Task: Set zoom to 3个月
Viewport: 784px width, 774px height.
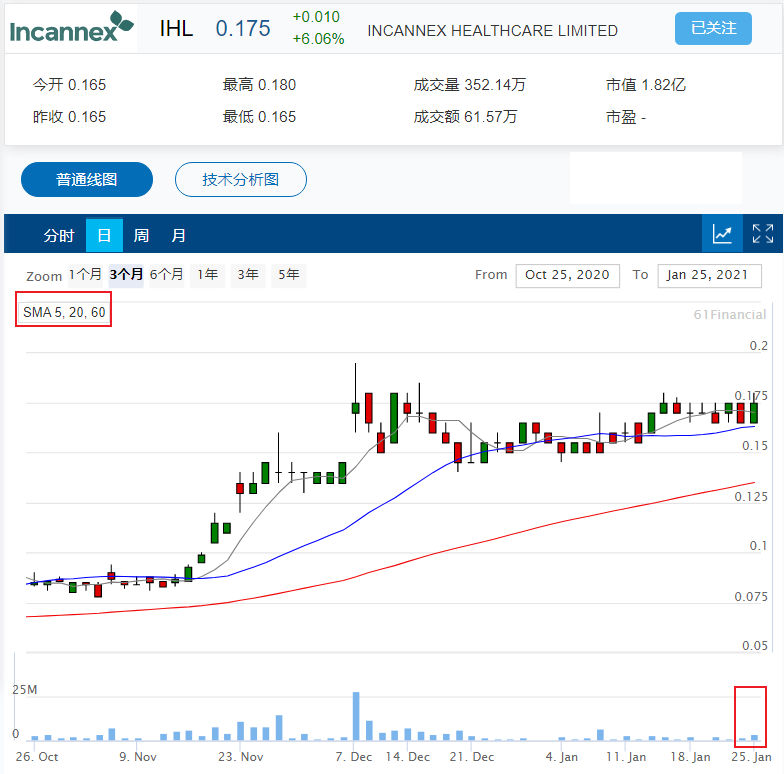Action: click(126, 274)
